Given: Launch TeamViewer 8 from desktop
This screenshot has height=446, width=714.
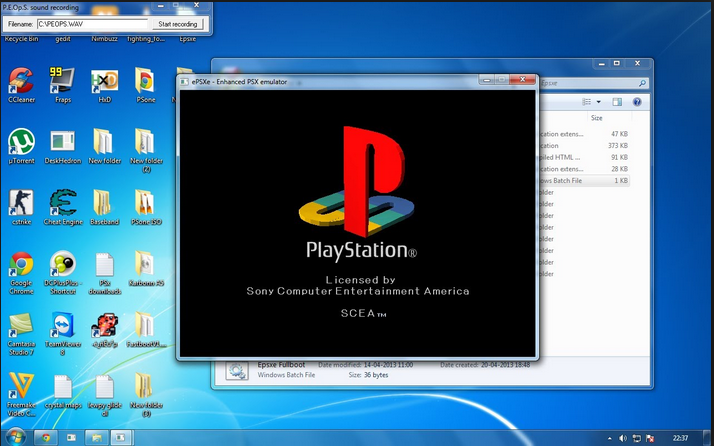Looking at the screenshot, I should coord(63,334).
